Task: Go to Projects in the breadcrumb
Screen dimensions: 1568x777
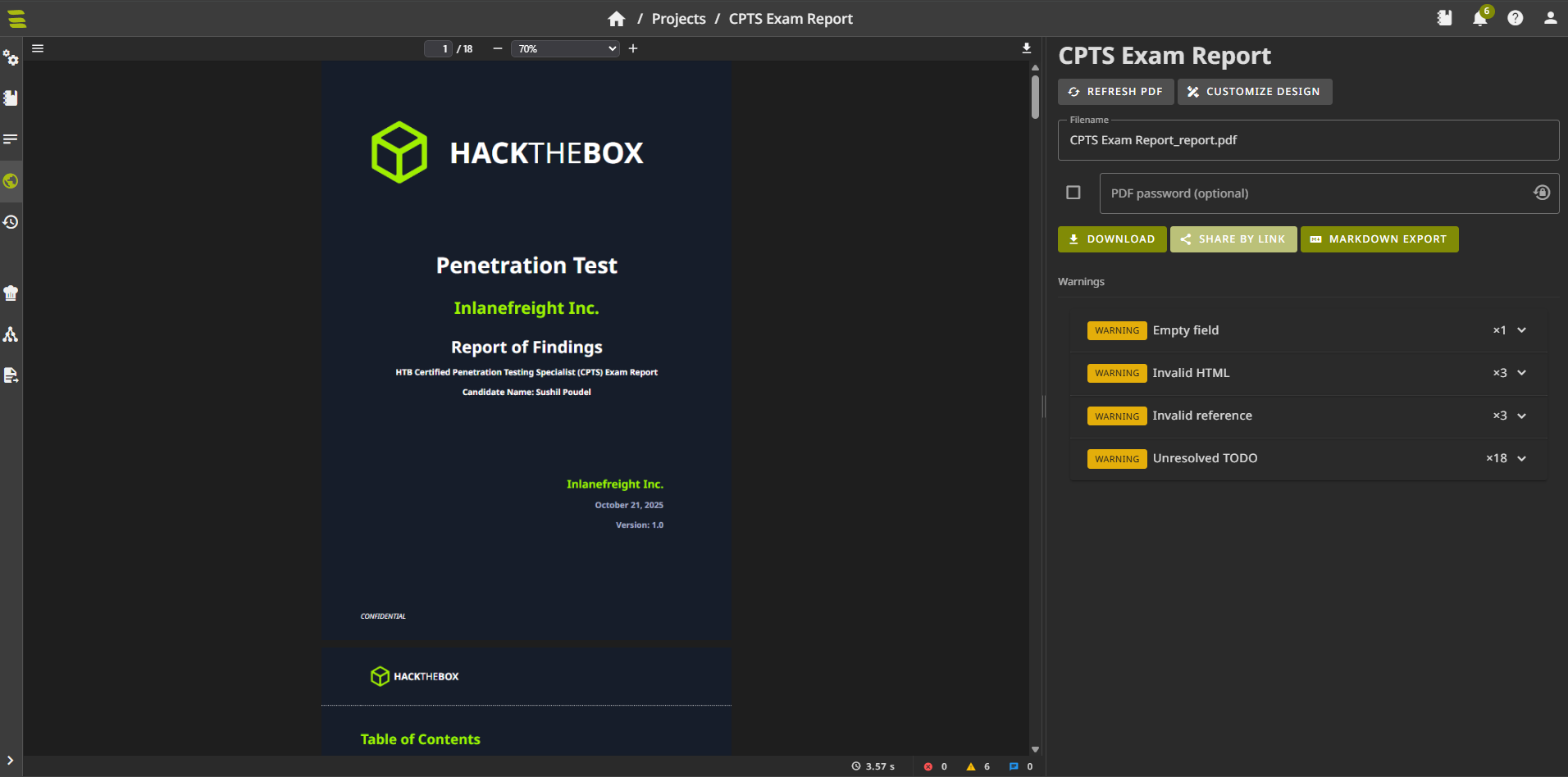Action: 678,19
